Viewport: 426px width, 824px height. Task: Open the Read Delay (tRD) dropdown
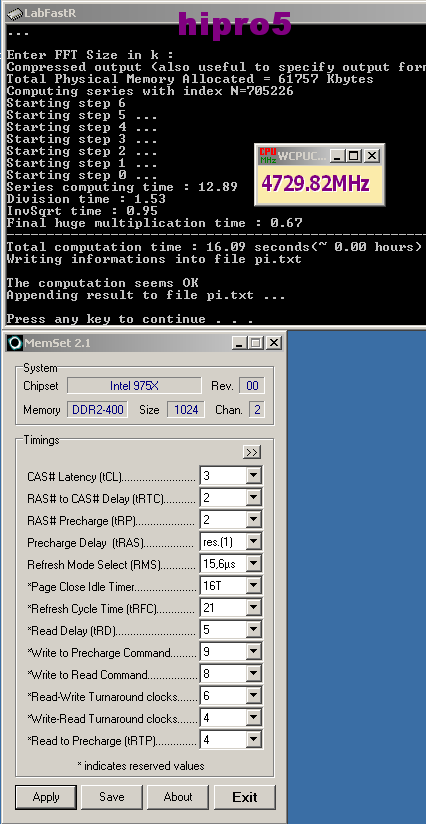point(254,630)
